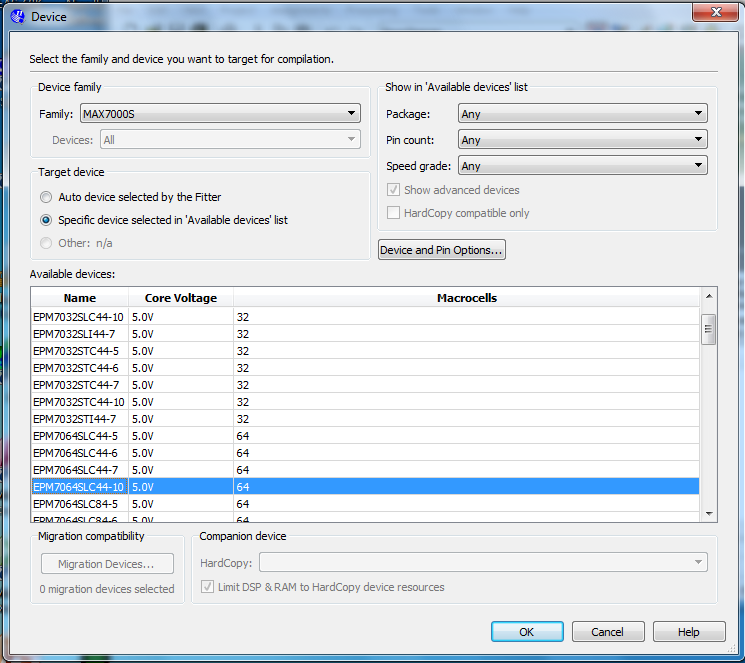Select device EPM7032STC44-10
The width and height of the screenshot is (745, 663).
[365, 402]
